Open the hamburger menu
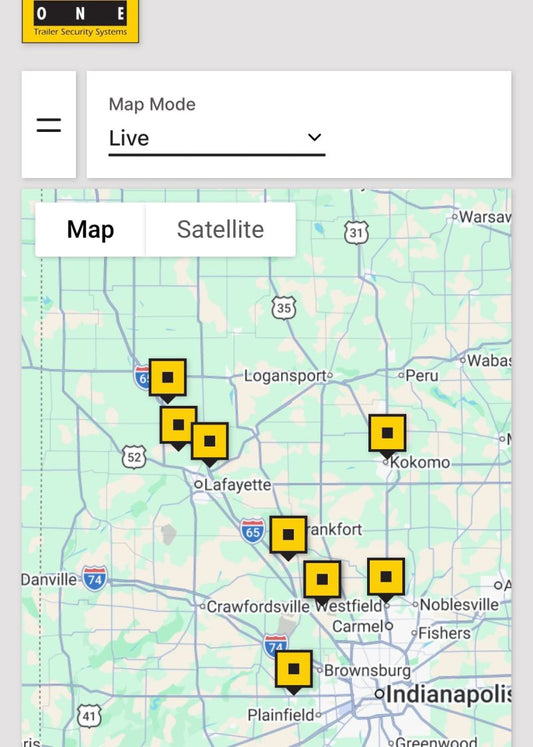This screenshot has height=747, width=533. click(49, 125)
